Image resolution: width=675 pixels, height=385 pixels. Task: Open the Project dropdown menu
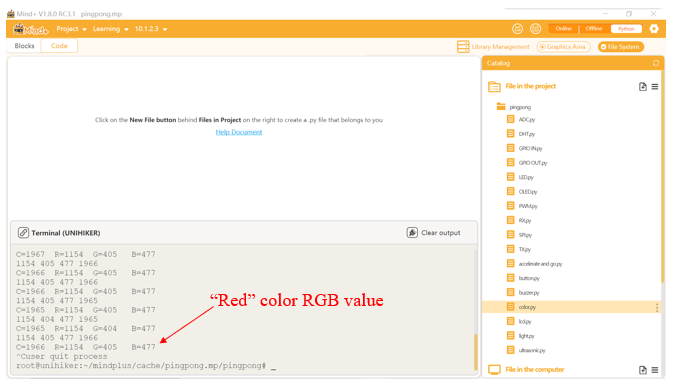click(x=71, y=29)
